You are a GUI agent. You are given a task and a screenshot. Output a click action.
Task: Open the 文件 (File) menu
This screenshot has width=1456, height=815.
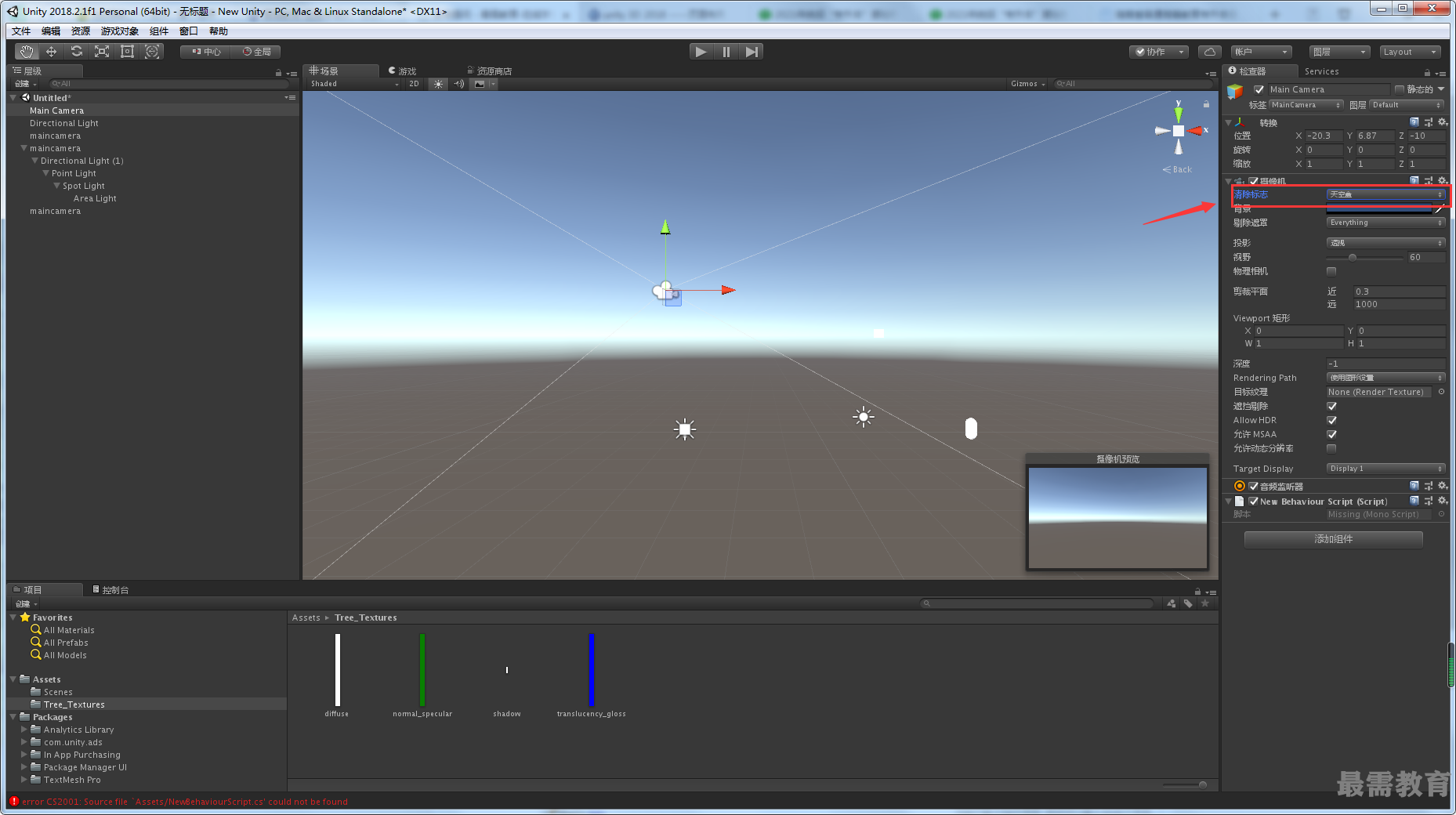(x=21, y=31)
